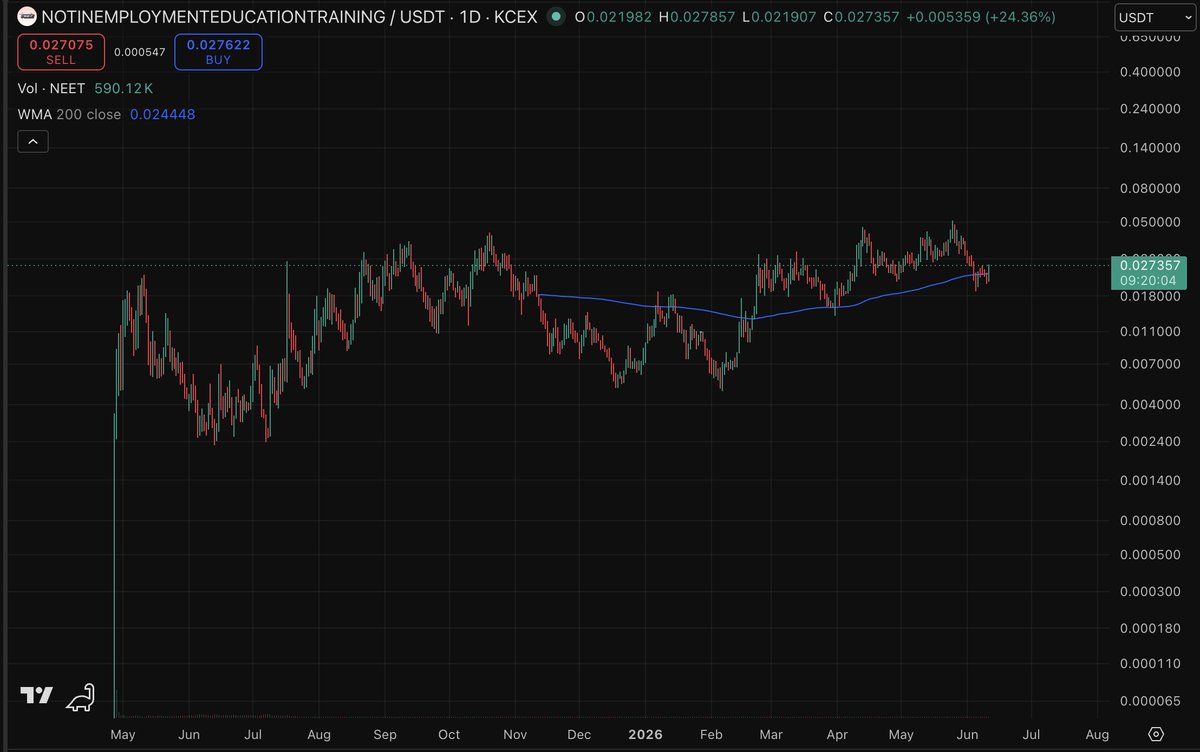This screenshot has width=1200, height=752.
Task: Click the Sep time axis label
Action: click(384, 735)
